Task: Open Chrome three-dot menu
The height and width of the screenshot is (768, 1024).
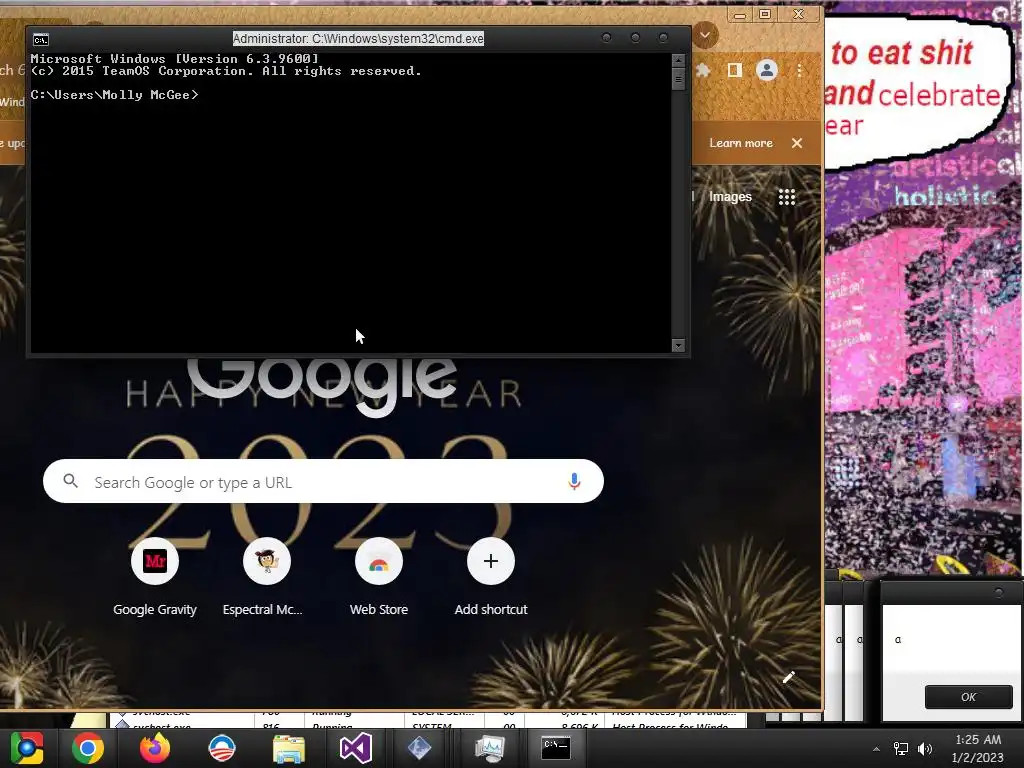Action: [x=799, y=70]
